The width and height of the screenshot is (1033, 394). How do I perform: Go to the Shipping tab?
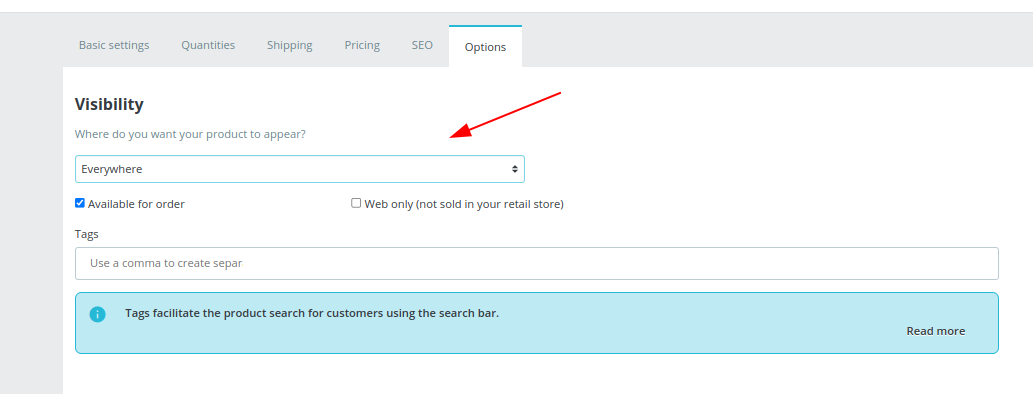[x=290, y=45]
